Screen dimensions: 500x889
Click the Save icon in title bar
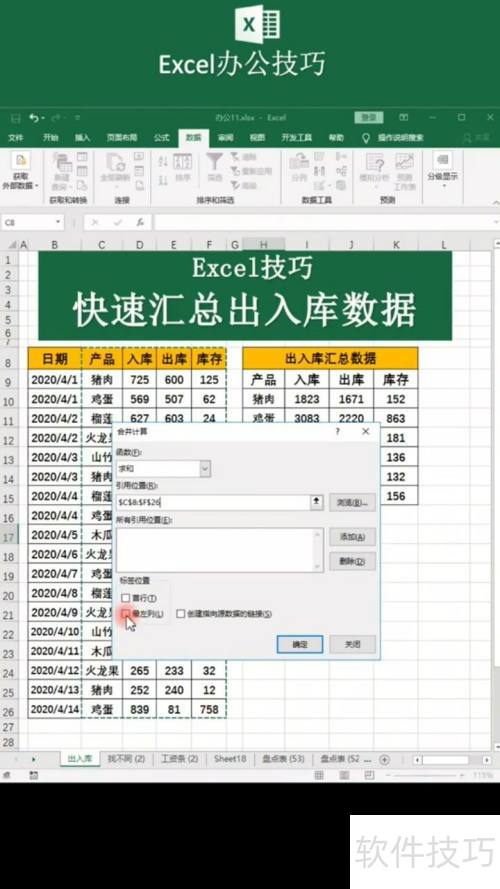(x=15, y=118)
